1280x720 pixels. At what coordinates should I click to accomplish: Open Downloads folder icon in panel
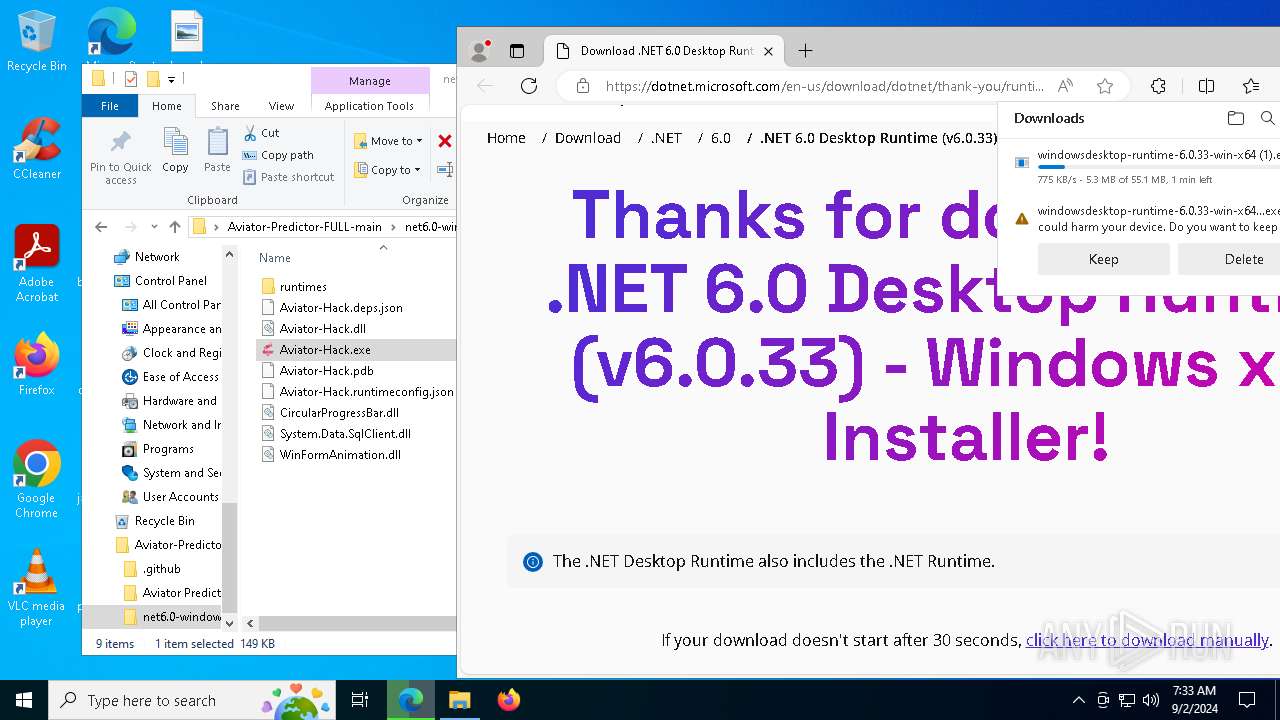coord(1236,118)
